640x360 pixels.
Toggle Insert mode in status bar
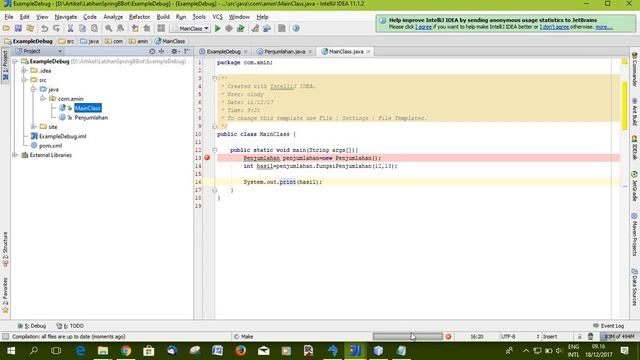coord(550,336)
